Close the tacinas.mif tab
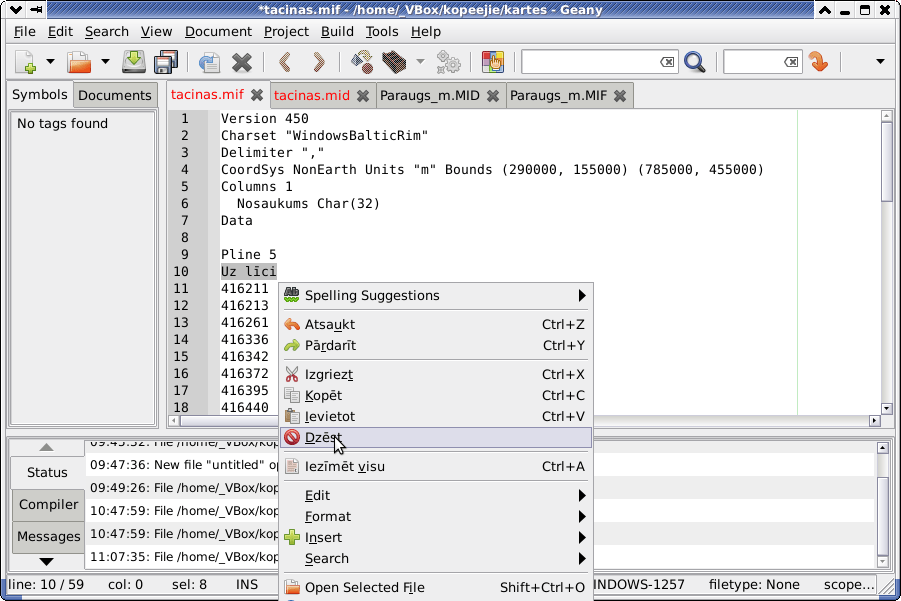The image size is (901, 601). click(x=257, y=95)
